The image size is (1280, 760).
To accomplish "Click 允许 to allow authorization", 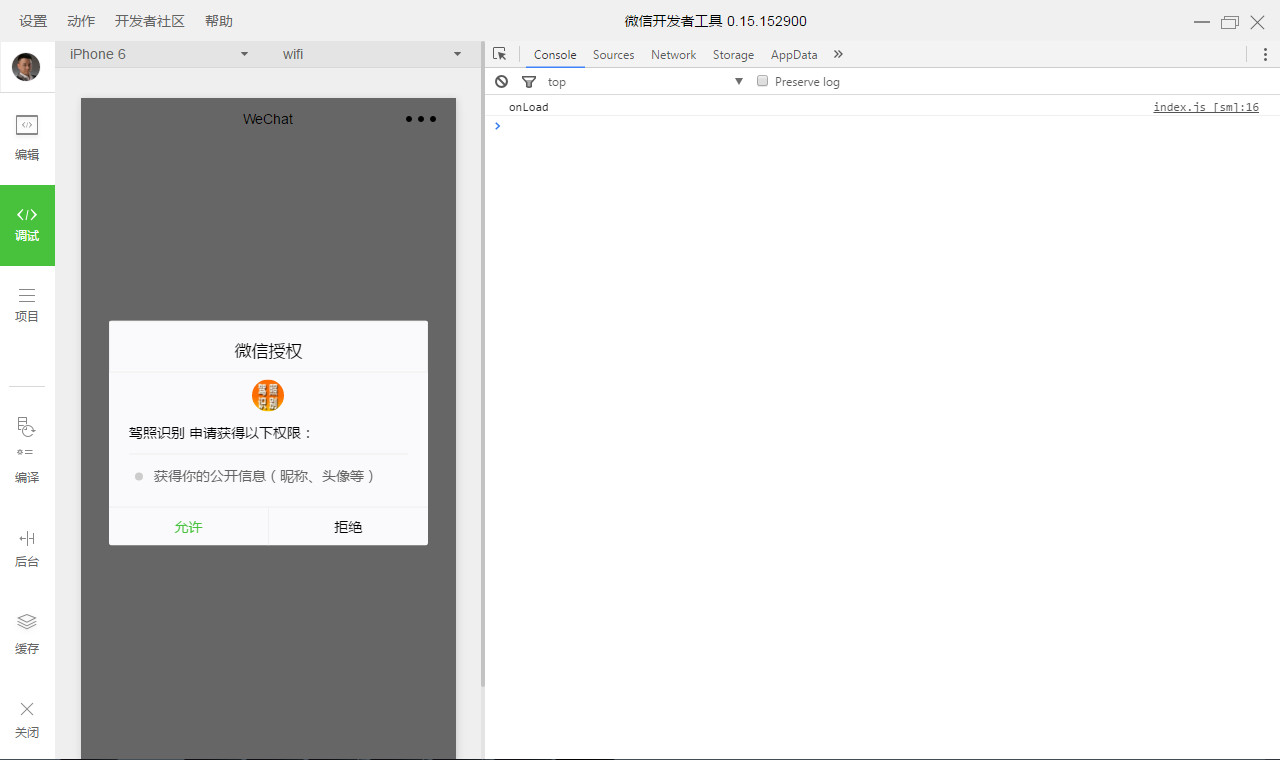I will pos(188,527).
